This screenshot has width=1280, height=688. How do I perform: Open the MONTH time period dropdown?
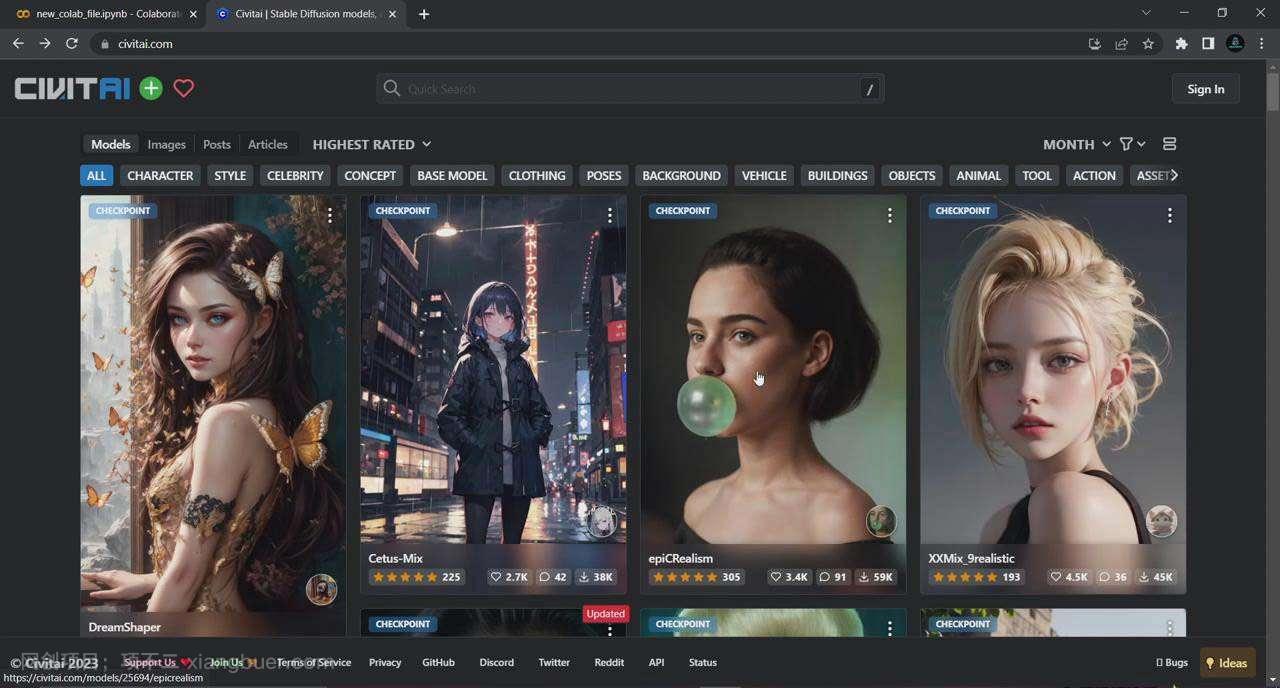[1076, 144]
